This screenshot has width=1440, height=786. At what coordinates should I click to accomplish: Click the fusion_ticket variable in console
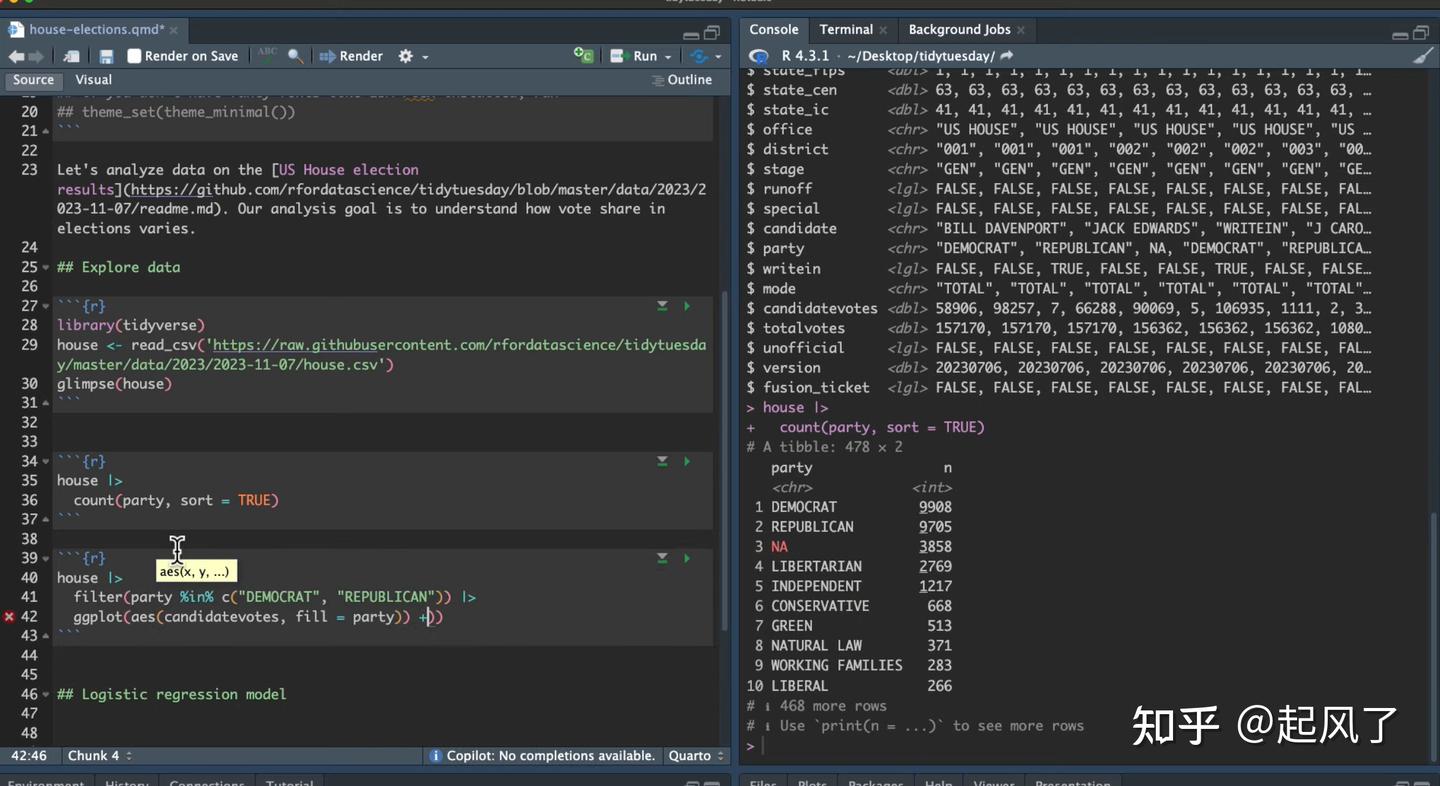816,387
